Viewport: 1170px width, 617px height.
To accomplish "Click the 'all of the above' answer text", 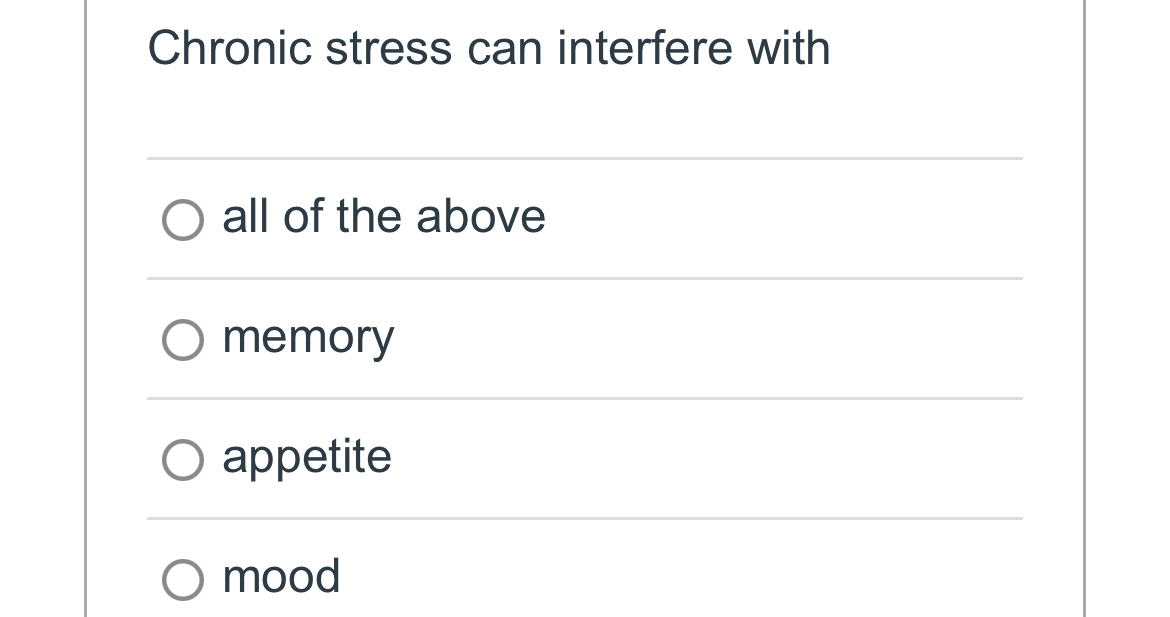I will [x=383, y=217].
